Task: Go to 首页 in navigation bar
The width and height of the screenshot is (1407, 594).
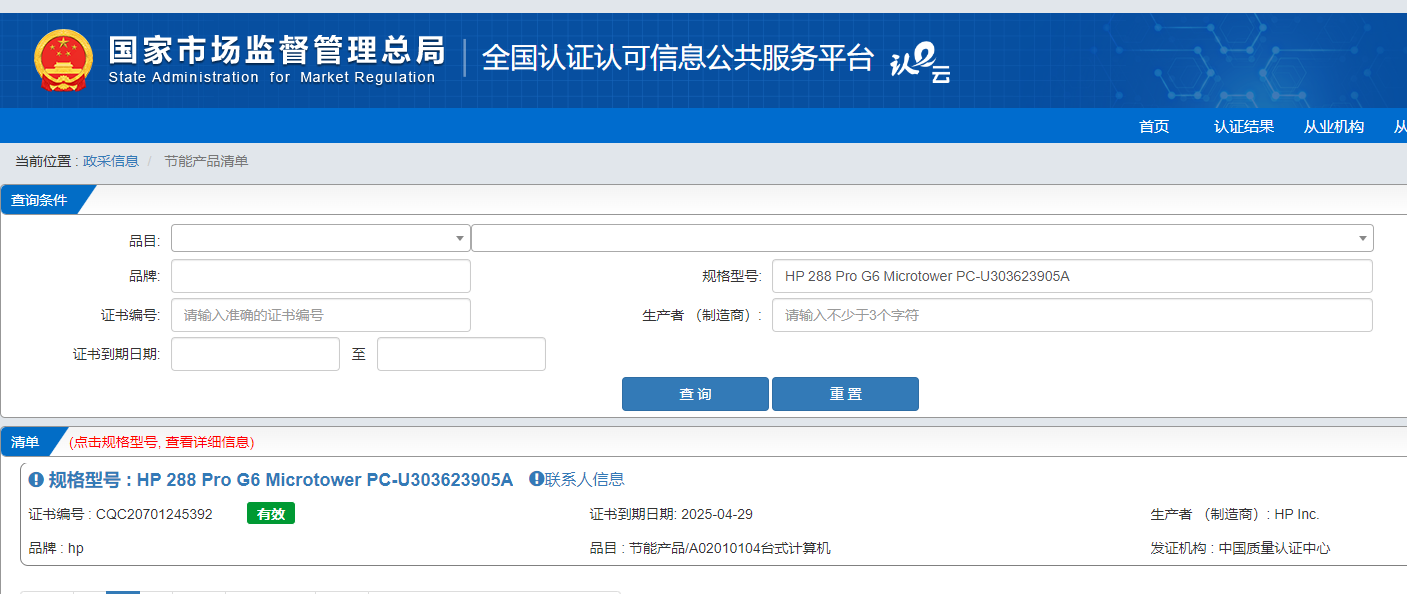Action: pos(1154,126)
